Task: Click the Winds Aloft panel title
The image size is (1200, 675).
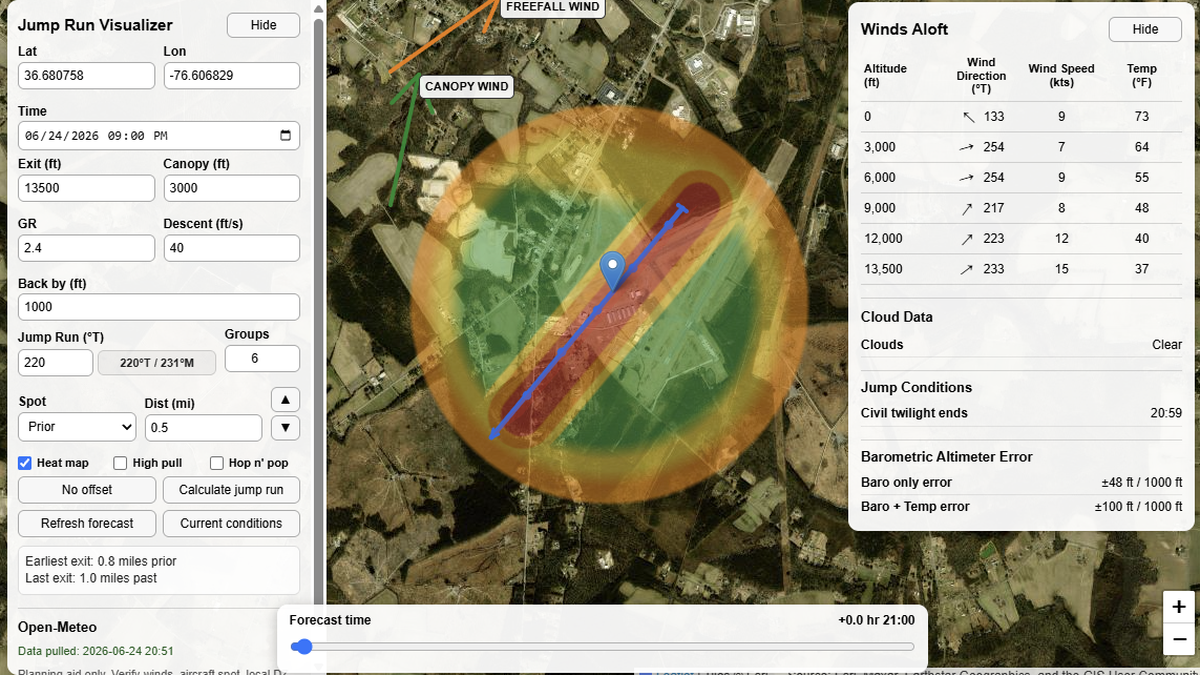Action: pos(904,29)
